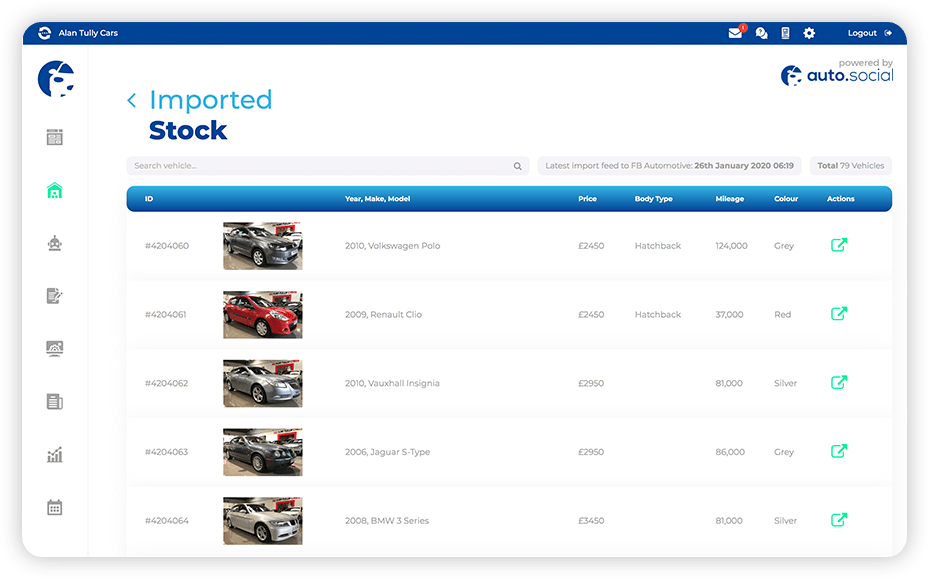Click the 124,000 mileage value
This screenshot has width=929, height=579.
point(731,246)
